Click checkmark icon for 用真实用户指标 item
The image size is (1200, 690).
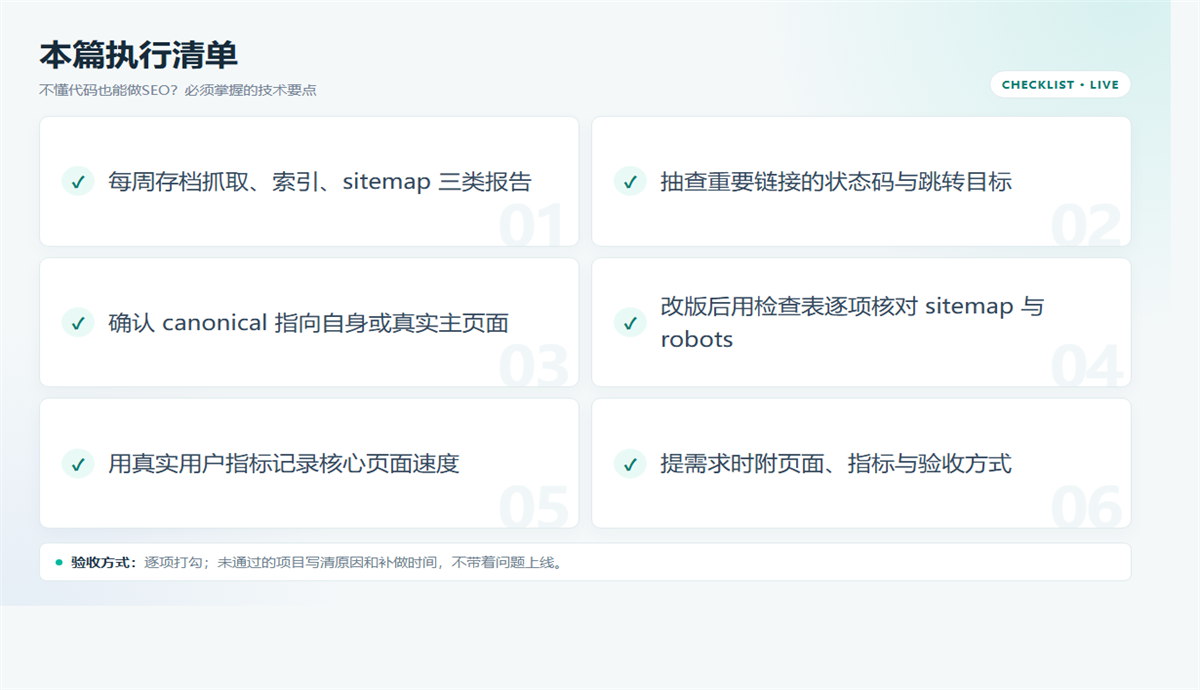[x=78, y=463]
